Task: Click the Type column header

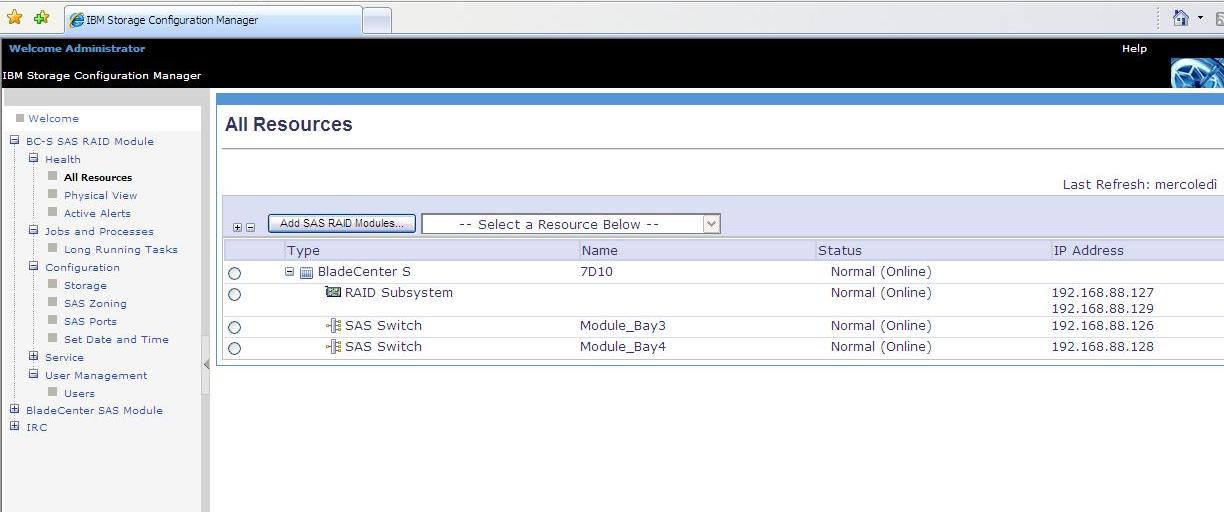Action: point(303,250)
